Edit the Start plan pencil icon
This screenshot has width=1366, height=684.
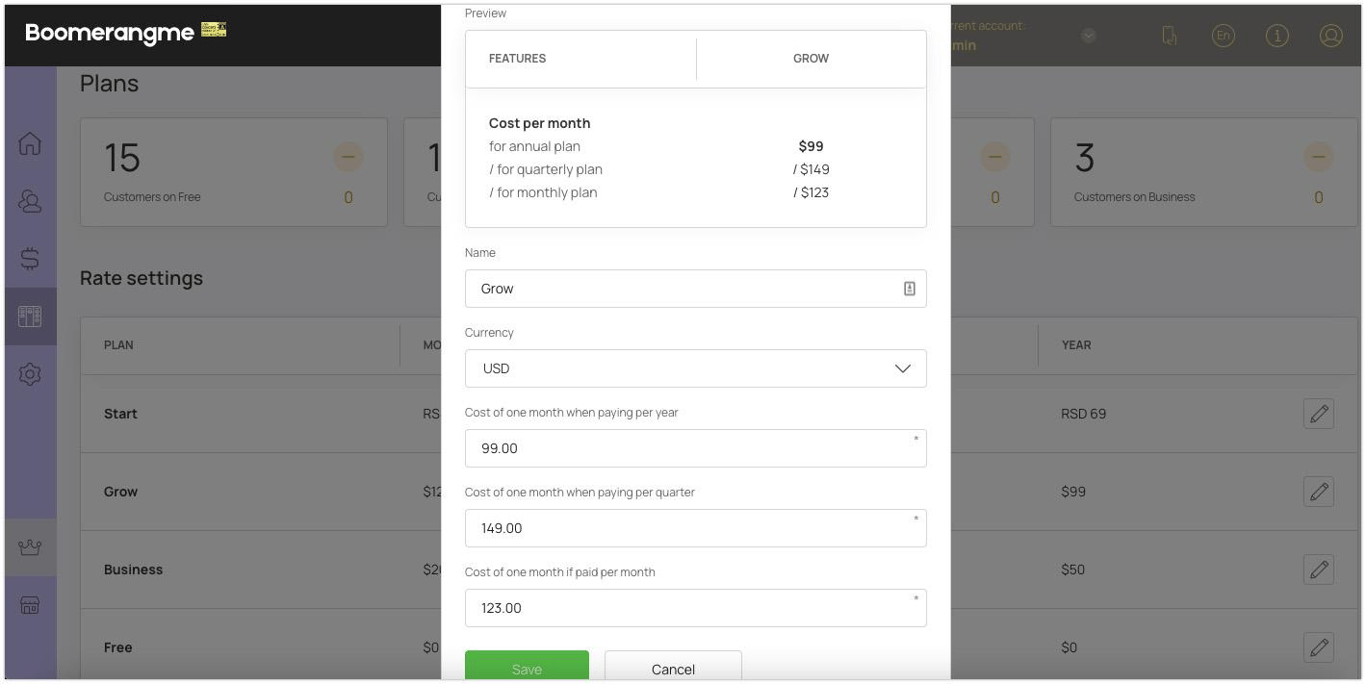(1318, 414)
